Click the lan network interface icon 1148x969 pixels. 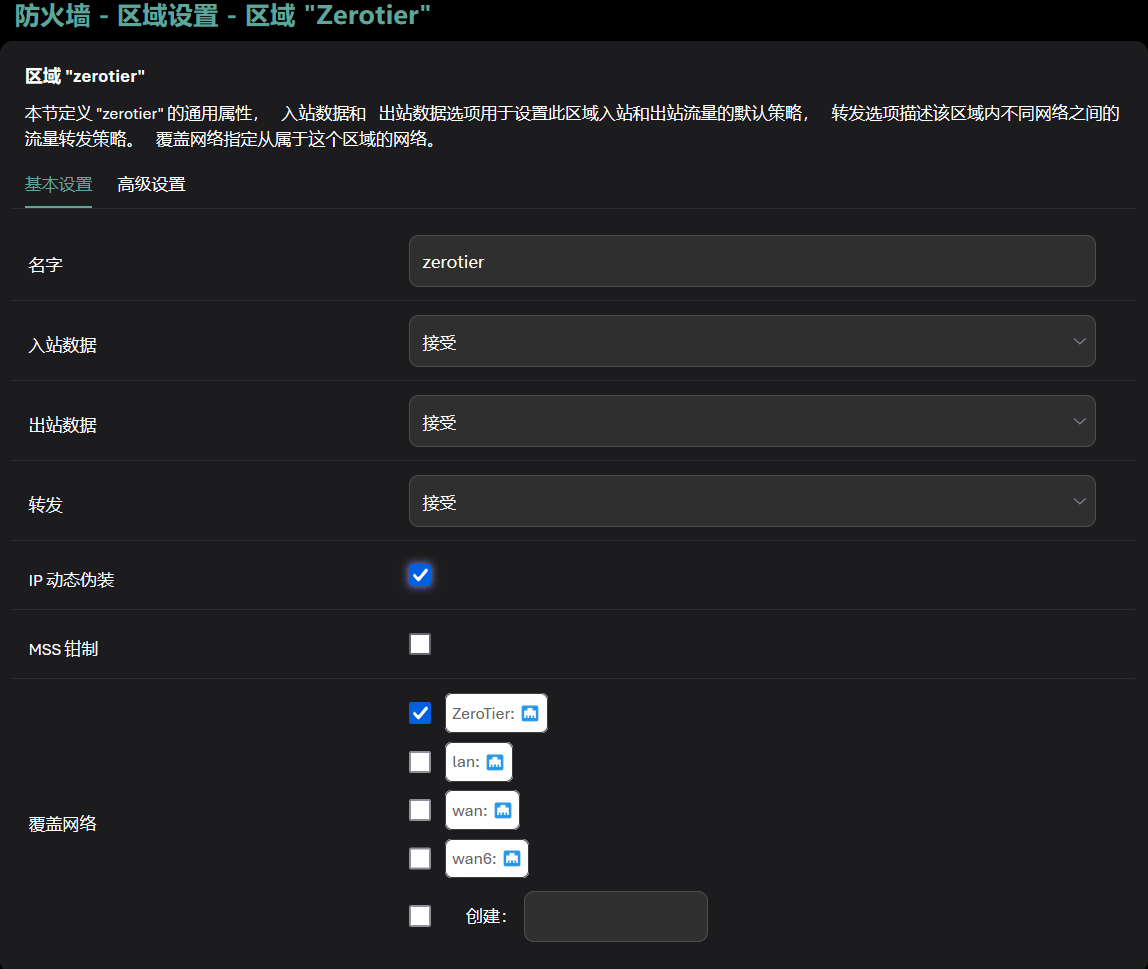[x=495, y=762]
